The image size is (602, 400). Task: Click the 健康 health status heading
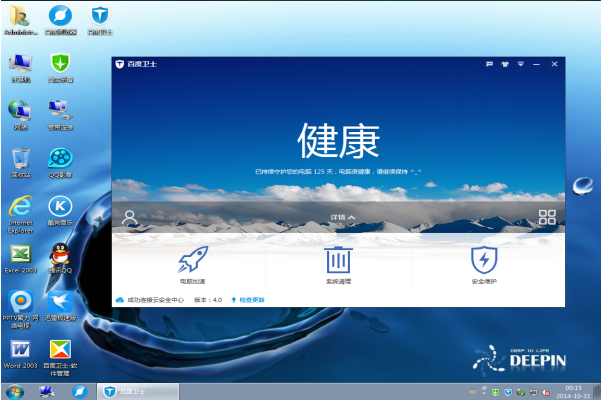(338, 141)
